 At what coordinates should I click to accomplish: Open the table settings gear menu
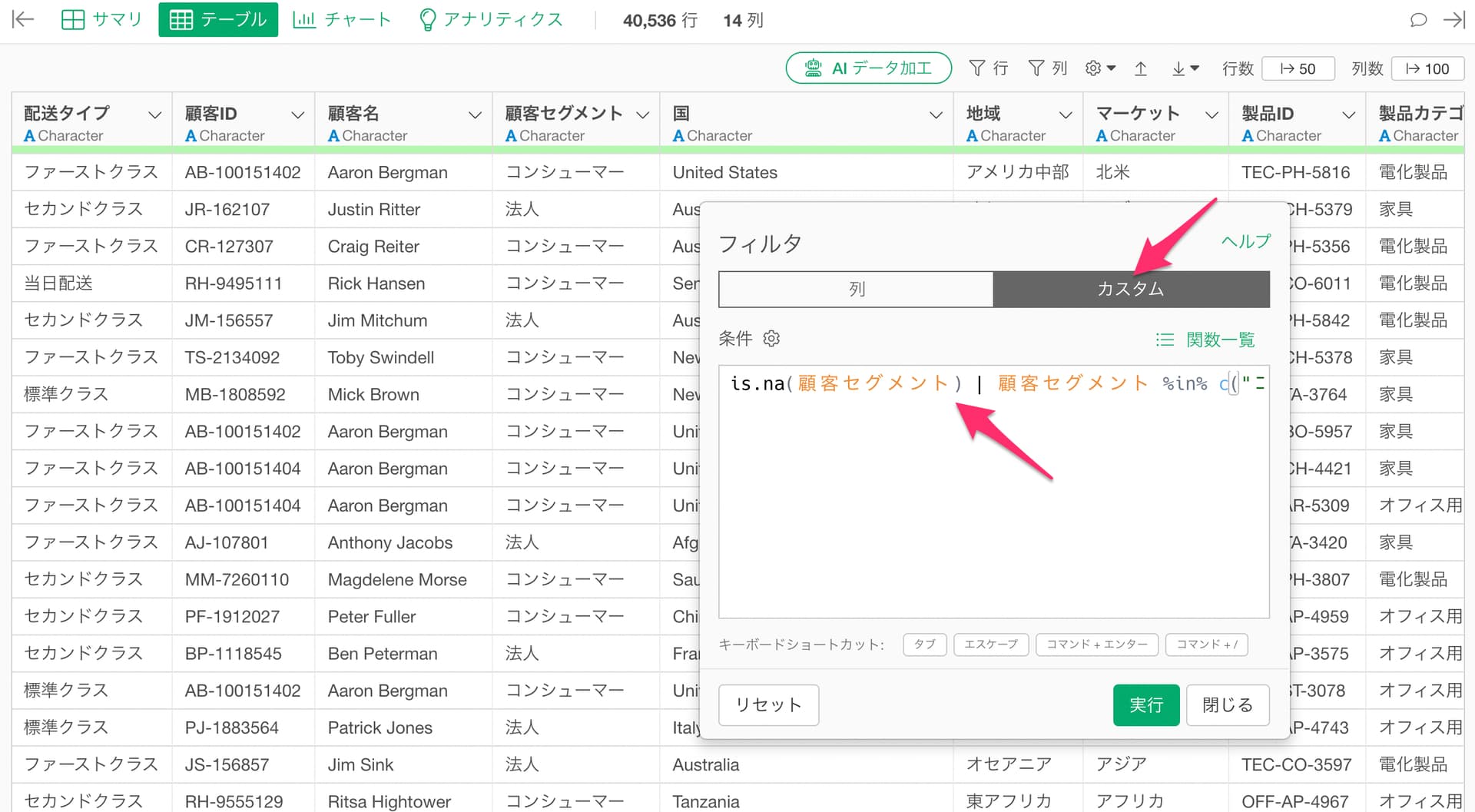click(1099, 68)
